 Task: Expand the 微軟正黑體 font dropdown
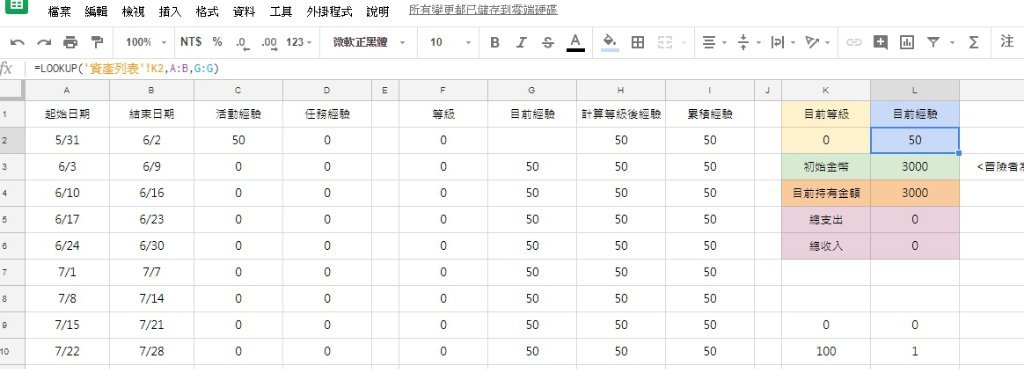[x=369, y=42]
